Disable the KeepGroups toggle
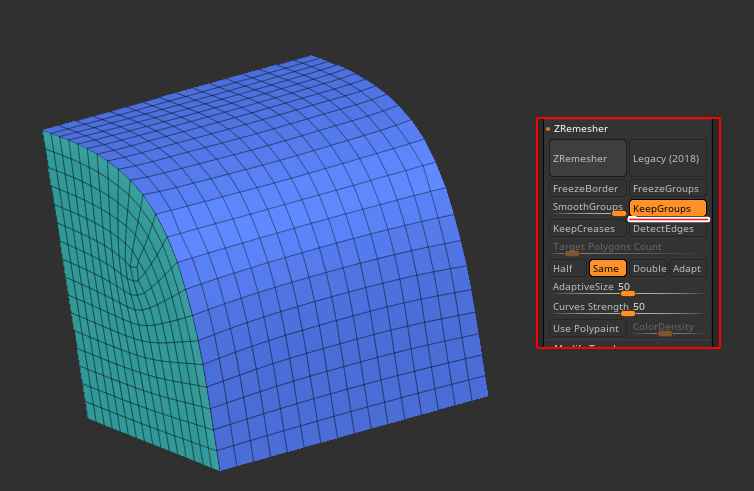 pos(667,208)
